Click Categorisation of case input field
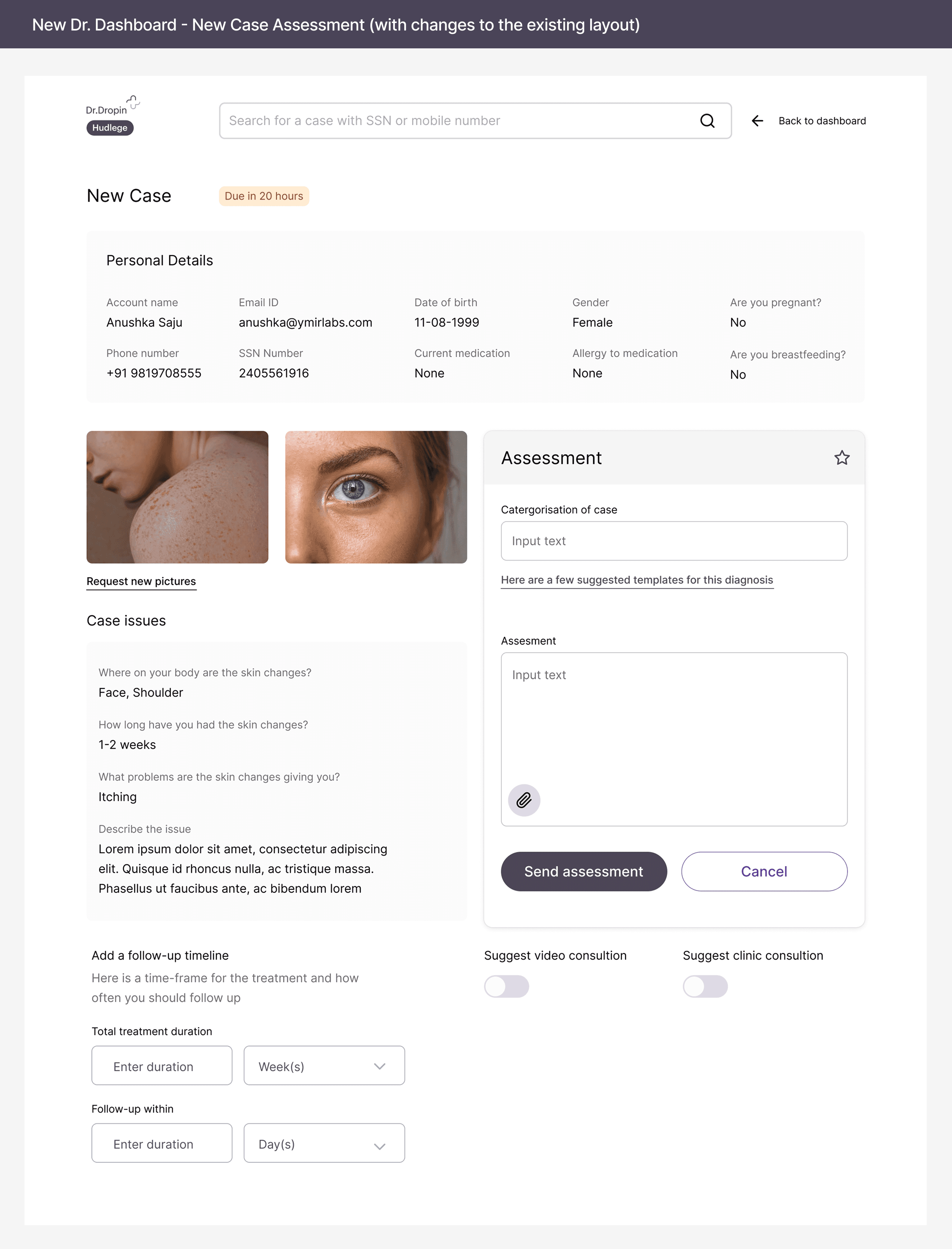952x1249 pixels. click(674, 541)
